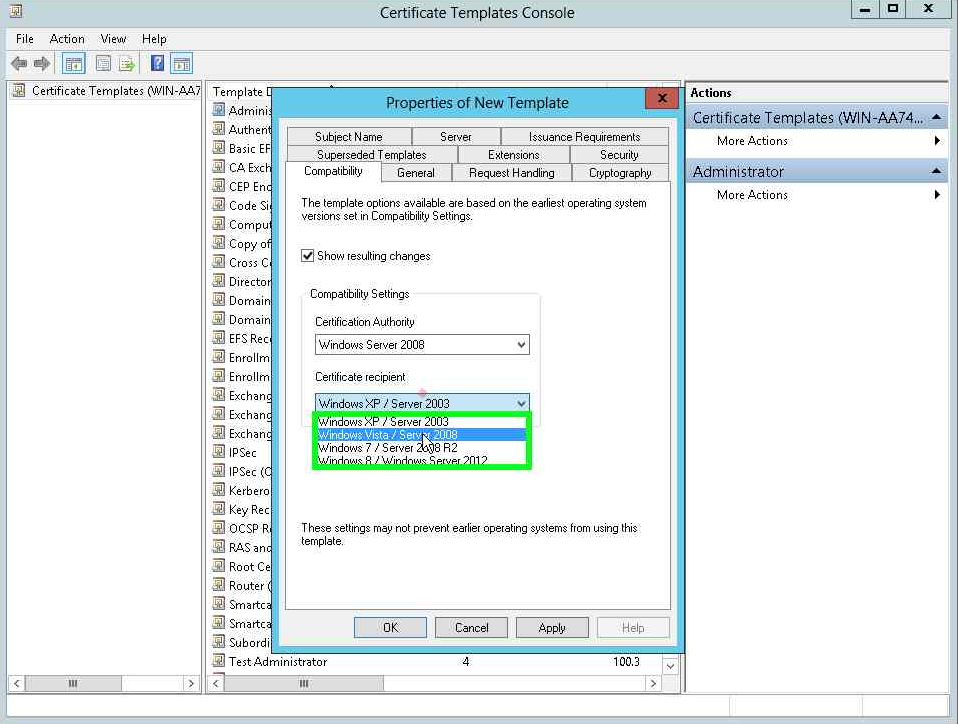This screenshot has width=958, height=724.
Task: Collapse the Administrator actions section
Action: (936, 172)
